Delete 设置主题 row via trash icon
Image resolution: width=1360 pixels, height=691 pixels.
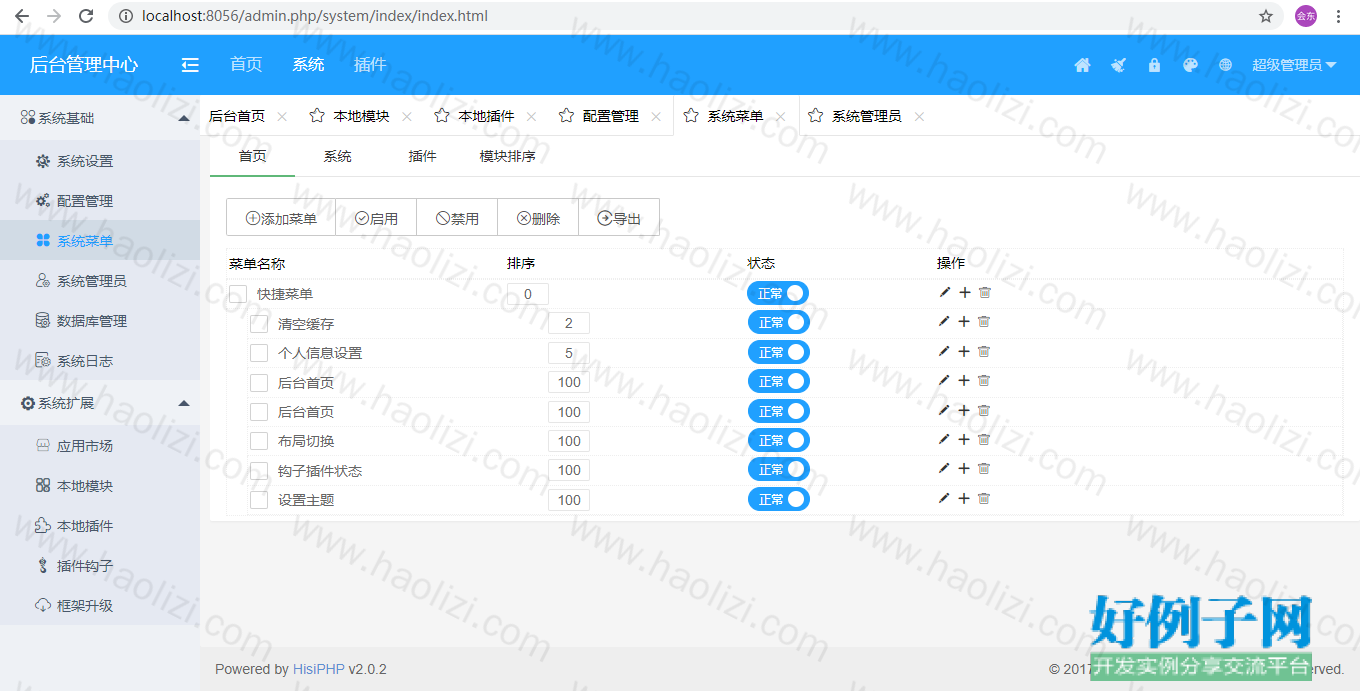[x=984, y=498]
